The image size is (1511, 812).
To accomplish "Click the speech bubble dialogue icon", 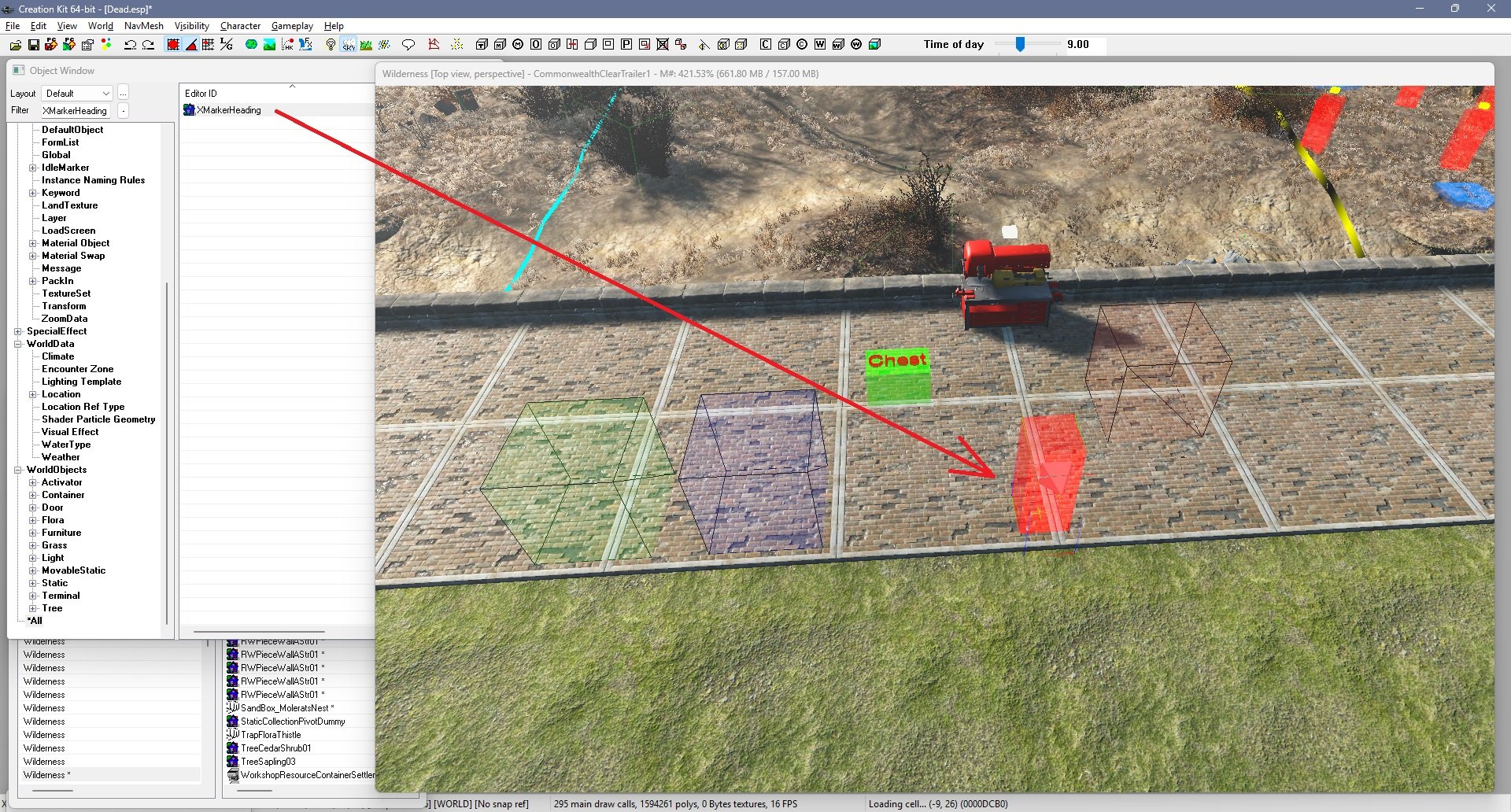I will tap(408, 45).
